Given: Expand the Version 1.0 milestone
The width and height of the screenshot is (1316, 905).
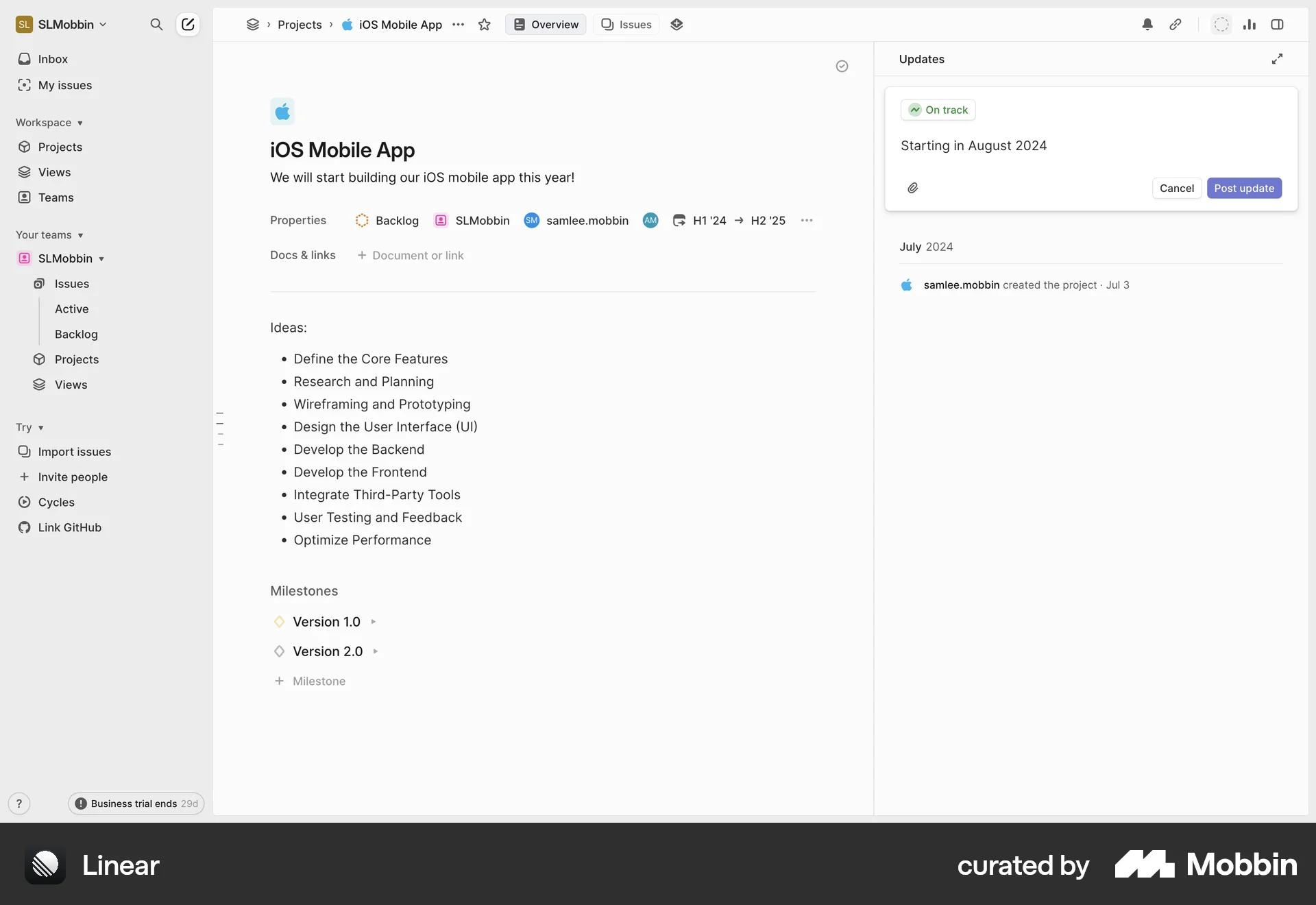Looking at the screenshot, I should [x=374, y=622].
